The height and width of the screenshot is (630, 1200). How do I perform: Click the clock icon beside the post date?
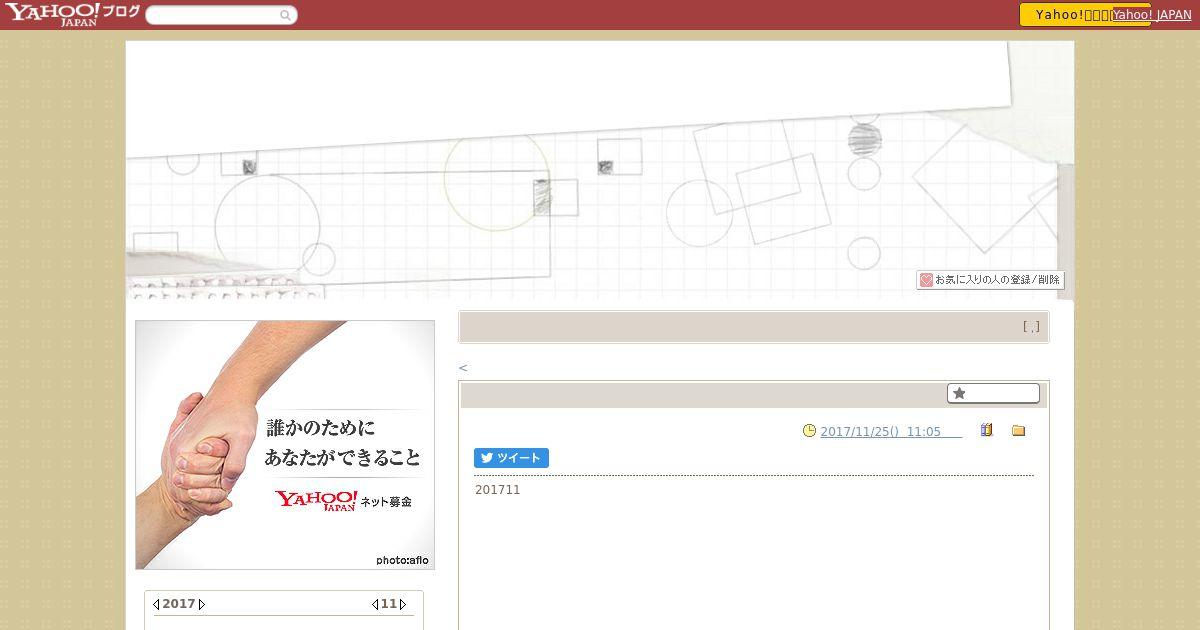pyautogui.click(x=809, y=431)
